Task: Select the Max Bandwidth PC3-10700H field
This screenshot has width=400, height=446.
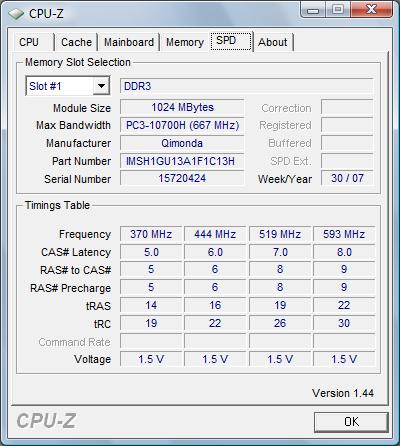Action: click(182, 125)
